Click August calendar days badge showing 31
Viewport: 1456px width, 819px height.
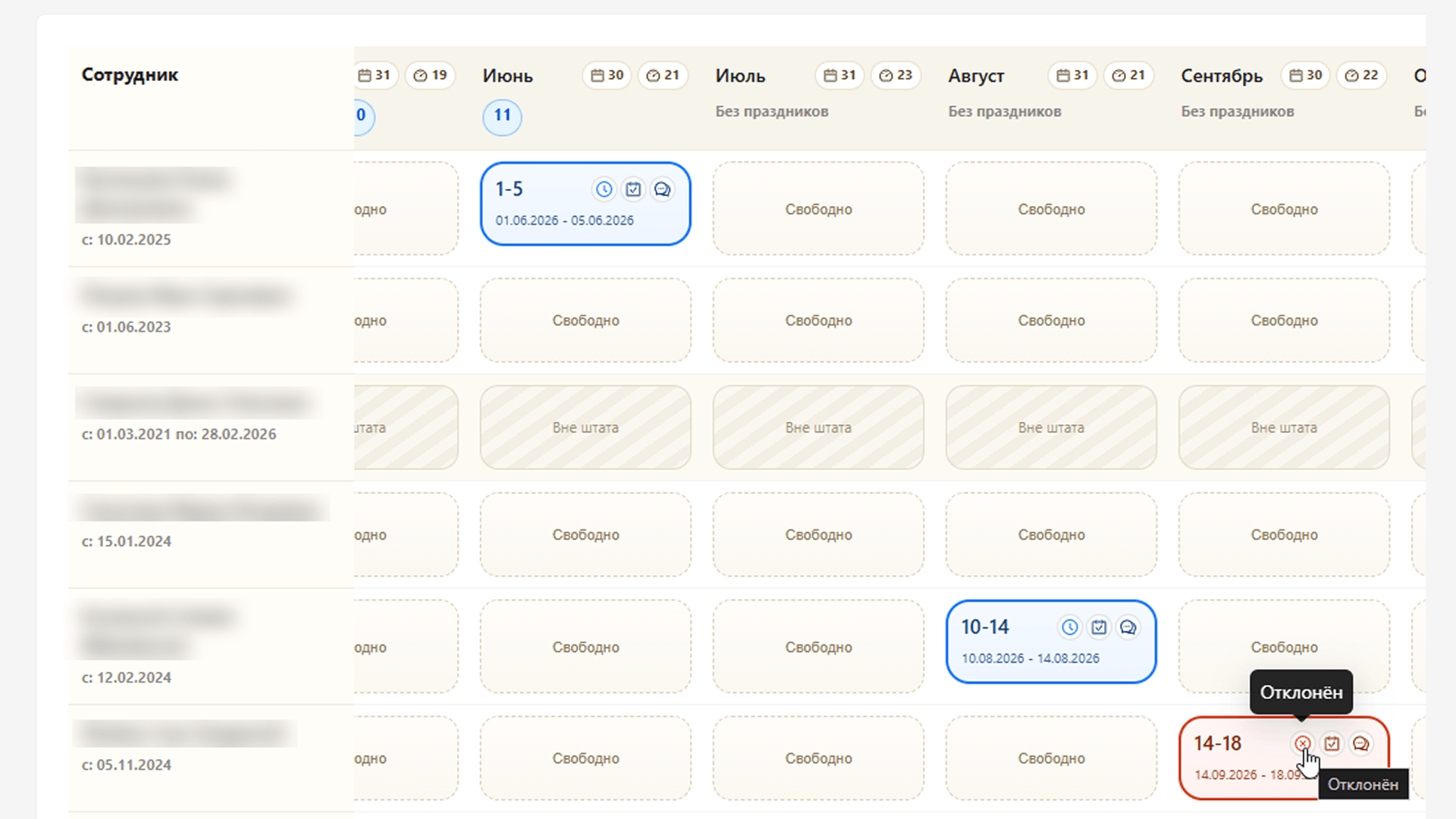click(1072, 75)
